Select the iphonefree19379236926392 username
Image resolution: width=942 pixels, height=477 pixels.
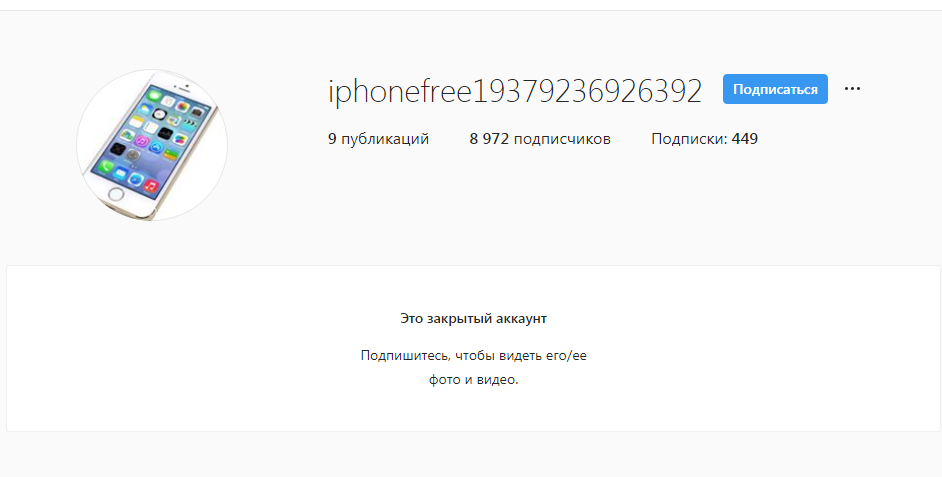[x=515, y=91]
